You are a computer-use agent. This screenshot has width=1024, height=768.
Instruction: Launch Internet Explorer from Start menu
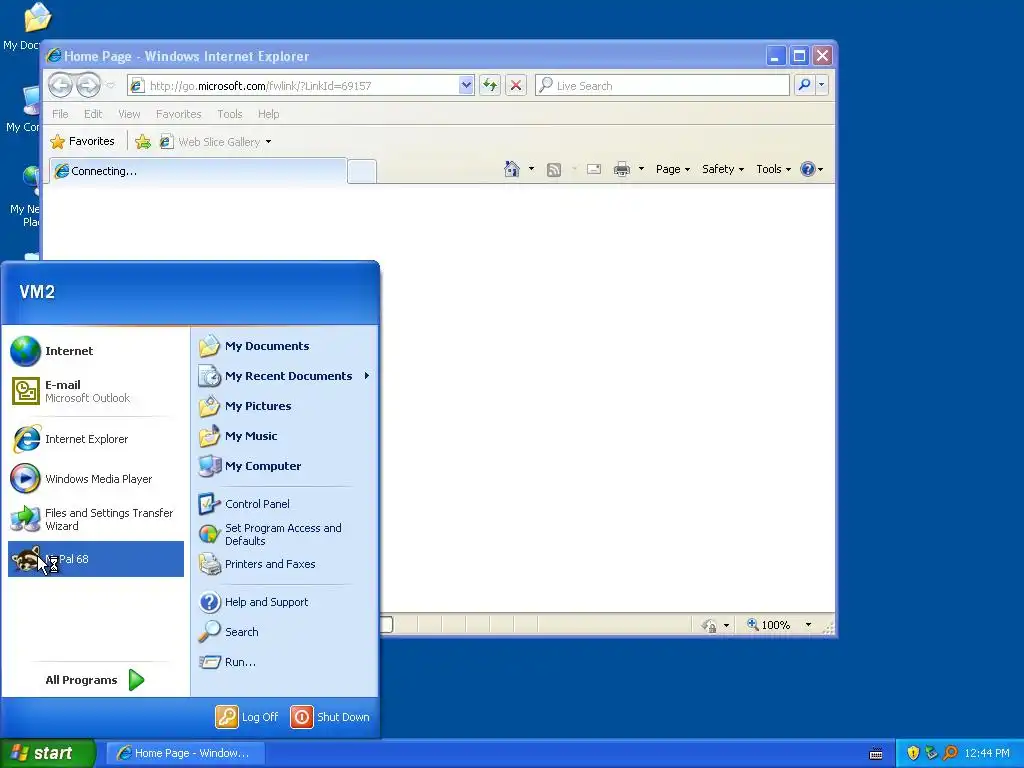[95, 439]
